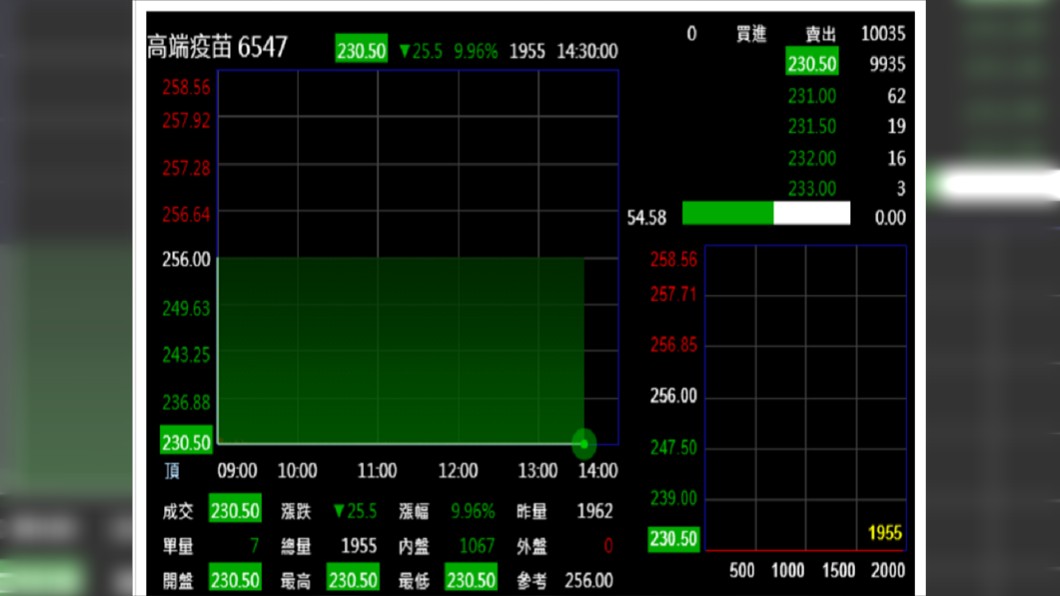This screenshot has height=596, width=1060.
Task: Click the 單量 value 7
Action: [x=254, y=545]
